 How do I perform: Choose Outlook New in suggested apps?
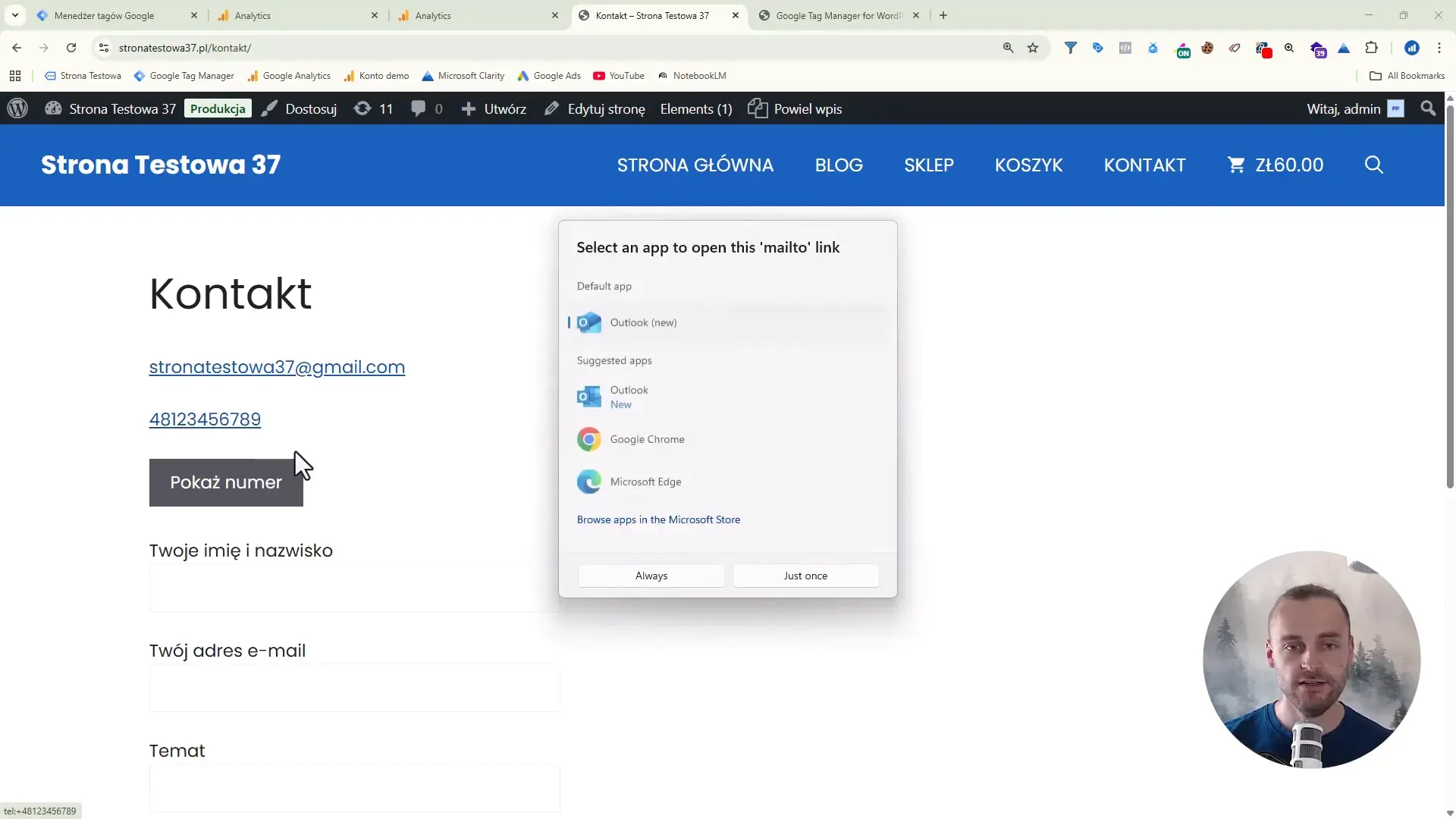(727, 397)
